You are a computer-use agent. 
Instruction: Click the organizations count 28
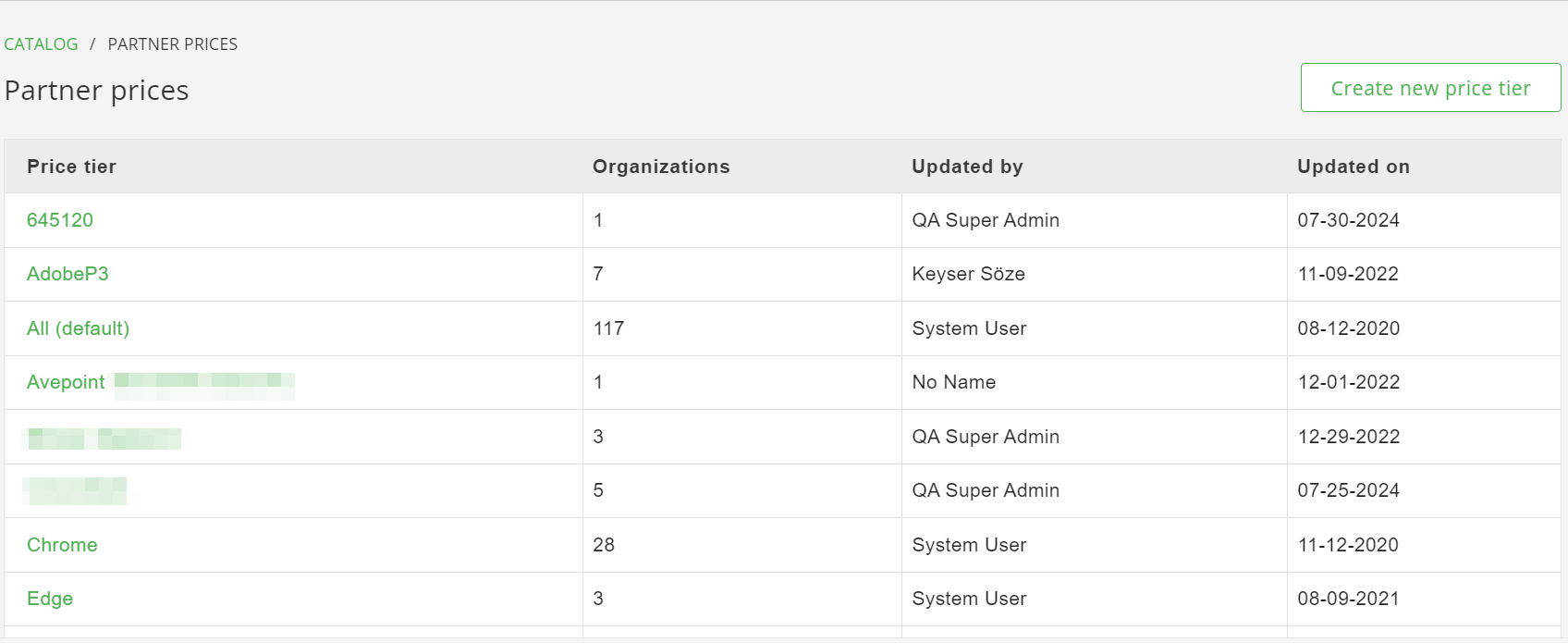pos(604,545)
